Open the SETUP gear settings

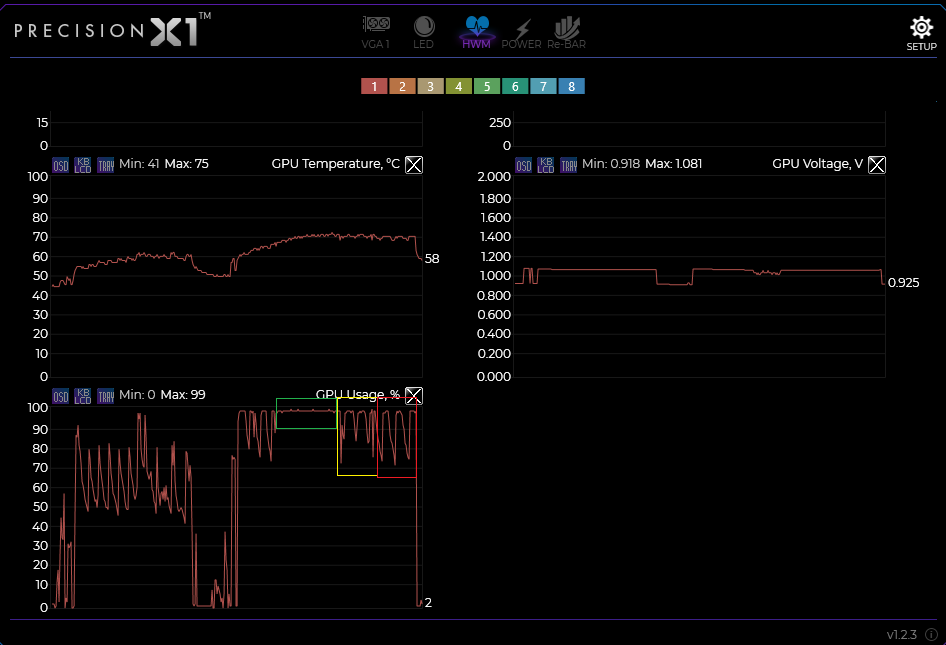(921, 34)
